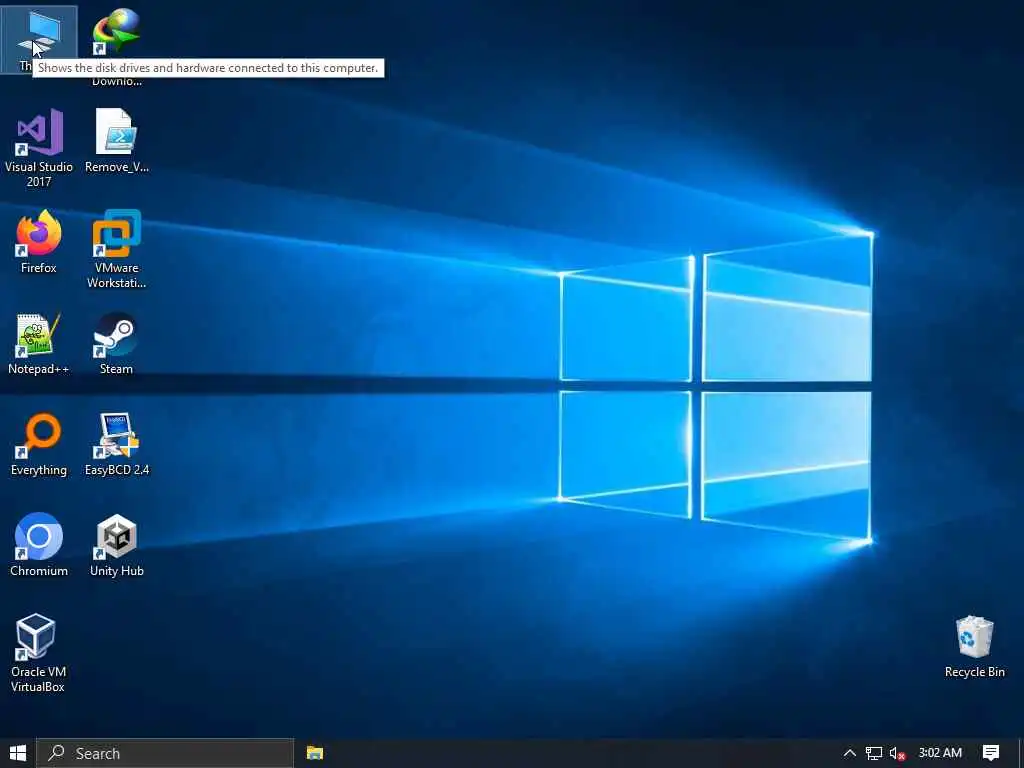This screenshot has height=768, width=1024.
Task: Click the Show desktop strip
Action: [x=1021, y=753]
